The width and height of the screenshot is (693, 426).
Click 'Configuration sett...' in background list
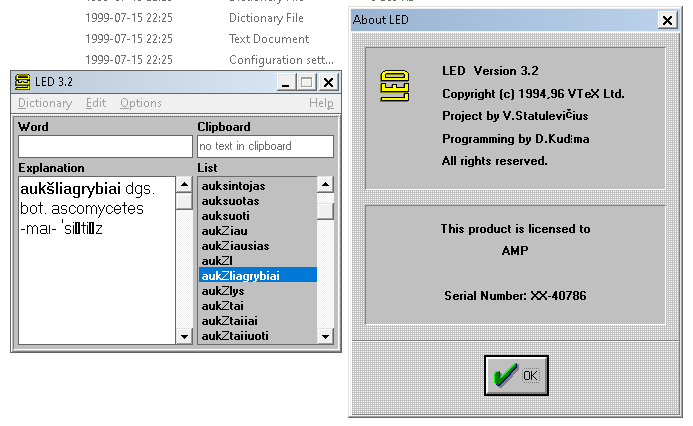click(281, 60)
